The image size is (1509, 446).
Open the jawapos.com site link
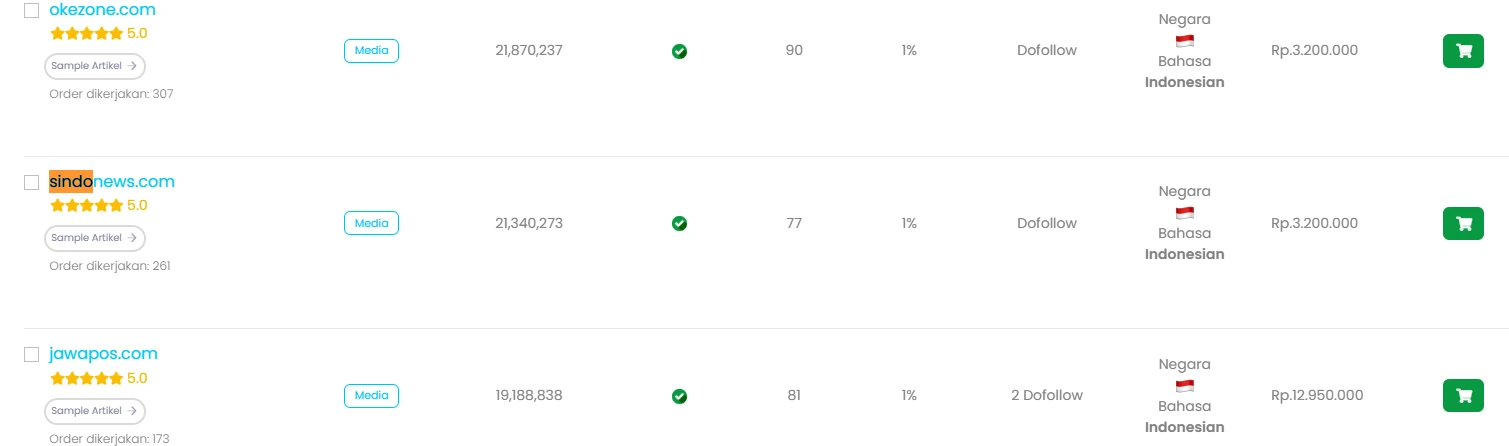(x=103, y=354)
